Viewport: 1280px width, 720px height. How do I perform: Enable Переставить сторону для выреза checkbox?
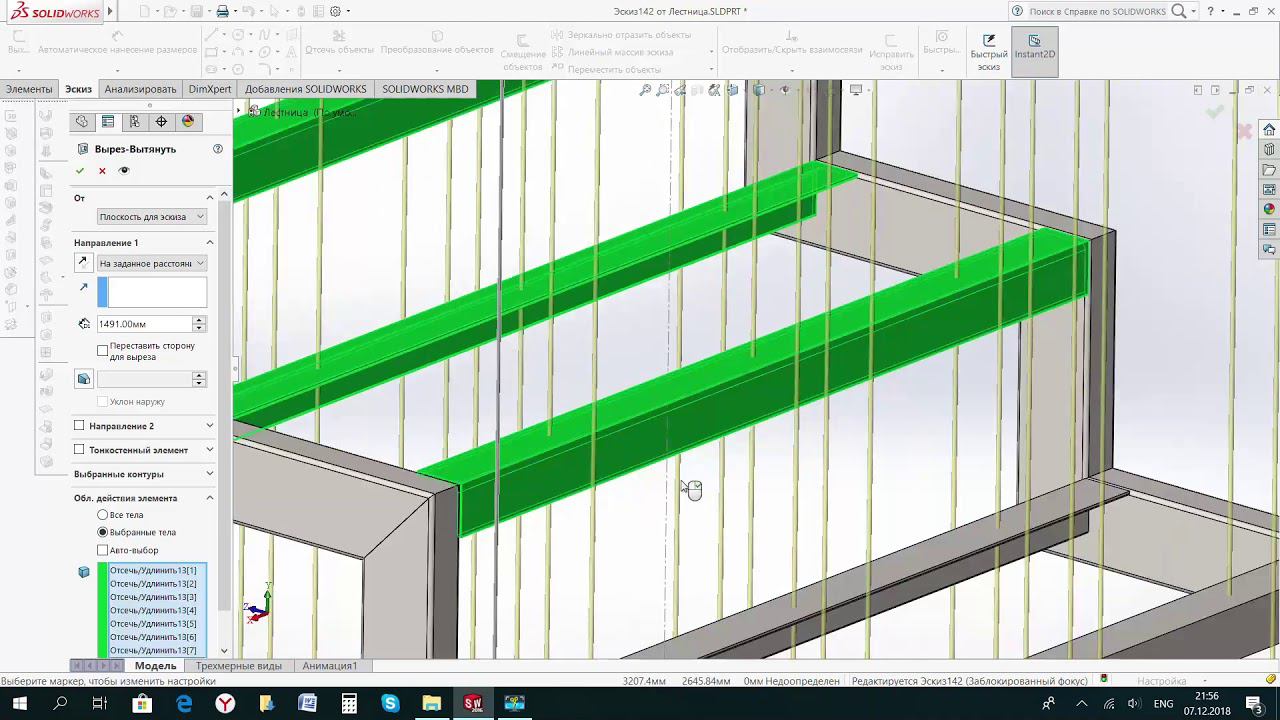(x=103, y=351)
